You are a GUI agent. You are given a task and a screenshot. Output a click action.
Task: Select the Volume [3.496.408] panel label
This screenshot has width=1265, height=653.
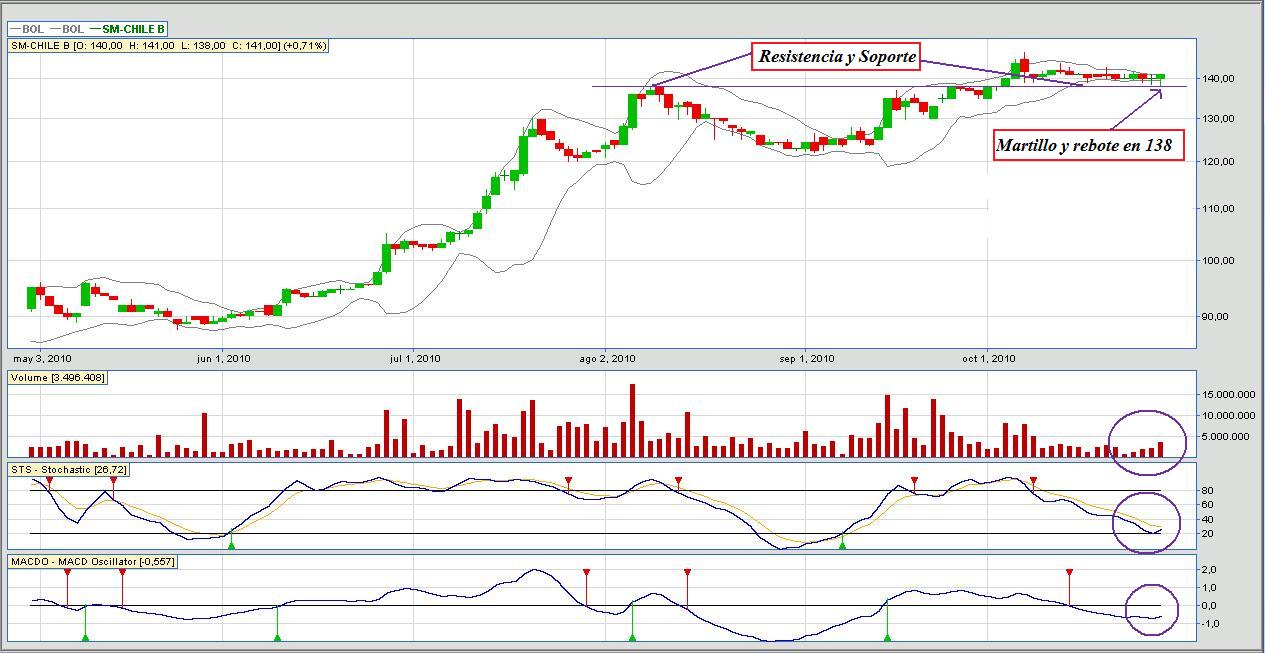(58, 378)
